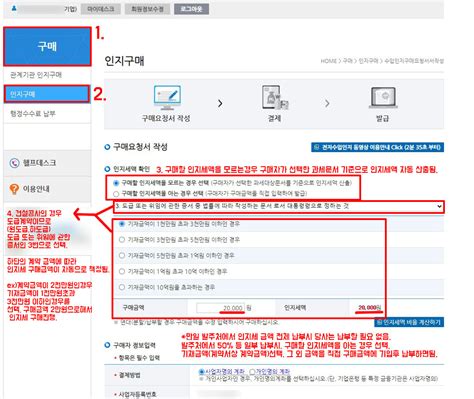Choose 1억원 초과 10억 이하 option
The image size is (474, 399).
122,272
